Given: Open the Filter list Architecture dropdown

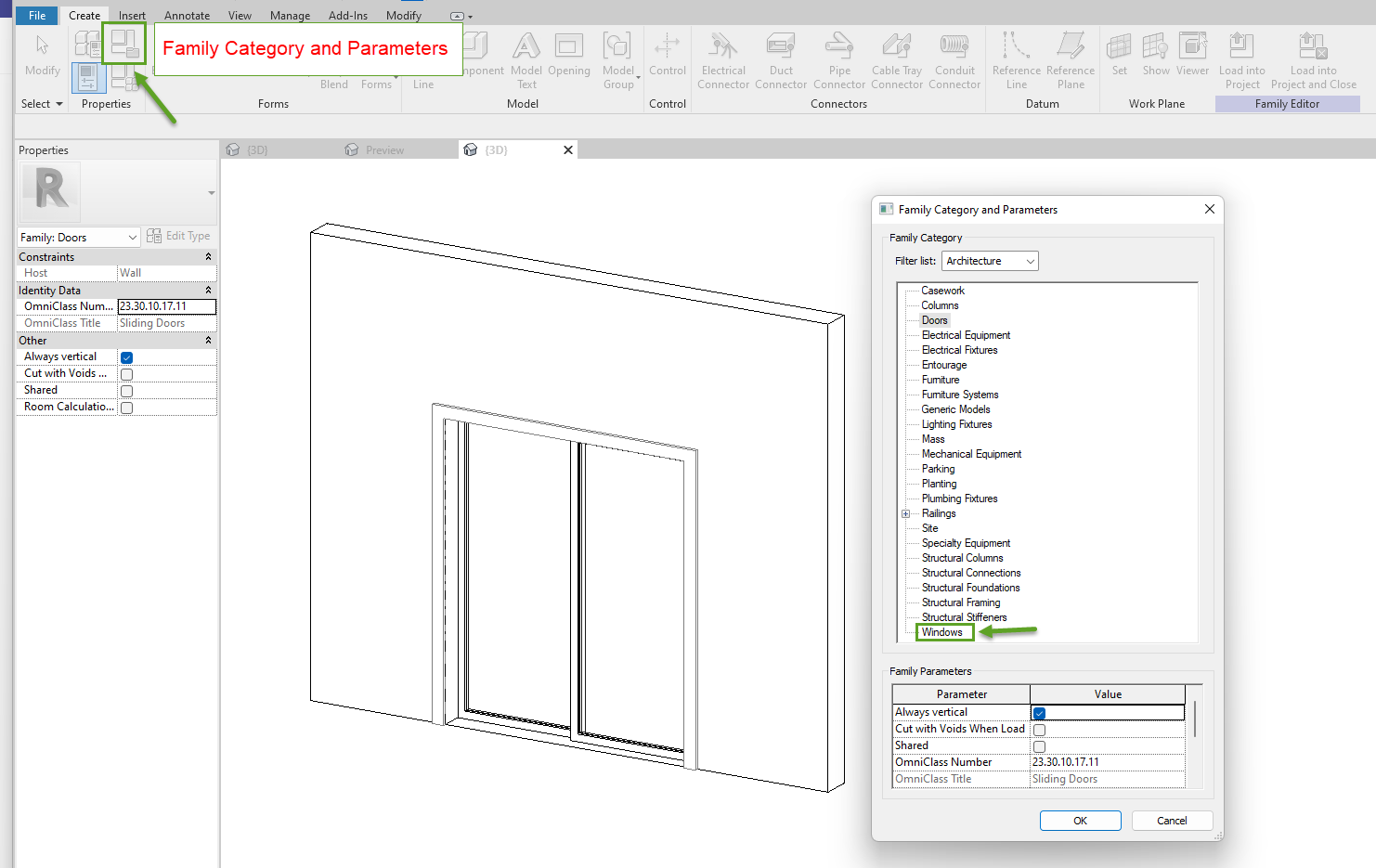Looking at the screenshot, I should (990, 261).
